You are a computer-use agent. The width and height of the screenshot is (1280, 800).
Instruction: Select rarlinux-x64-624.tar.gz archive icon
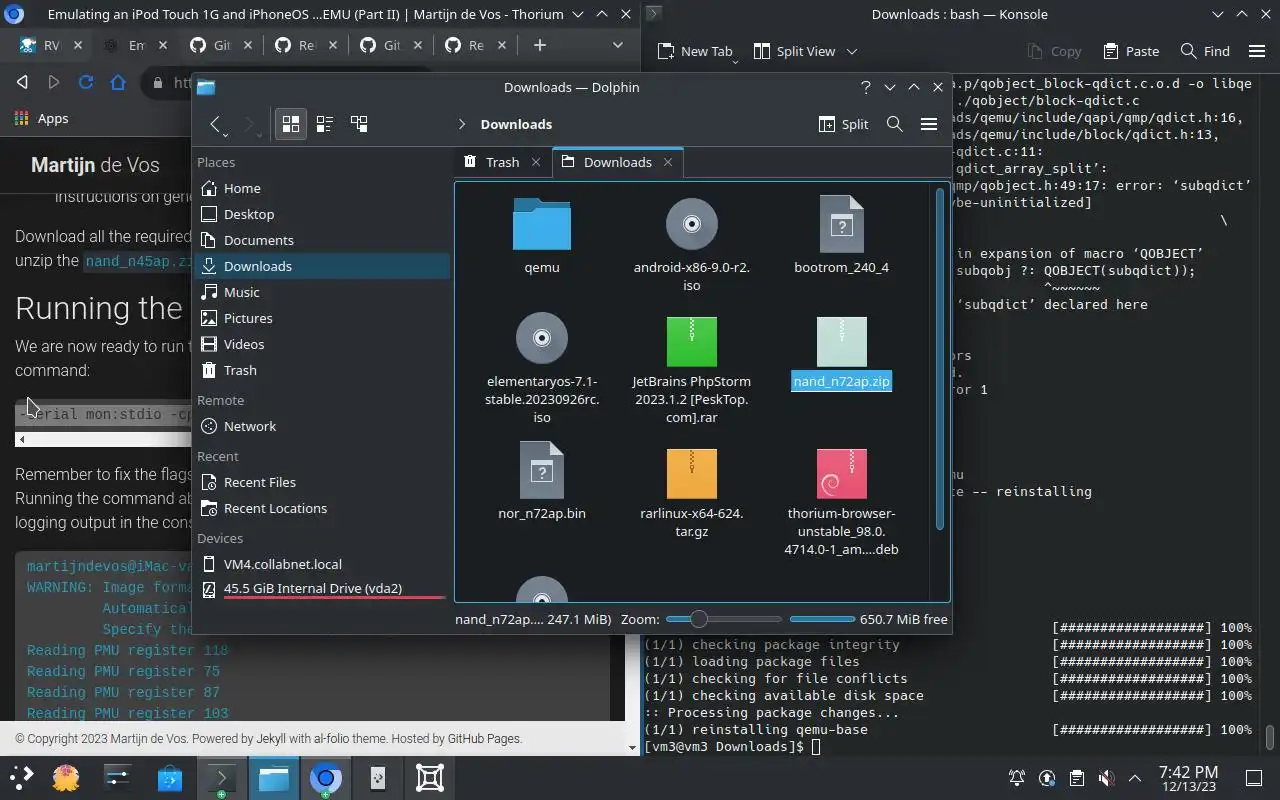click(x=692, y=473)
